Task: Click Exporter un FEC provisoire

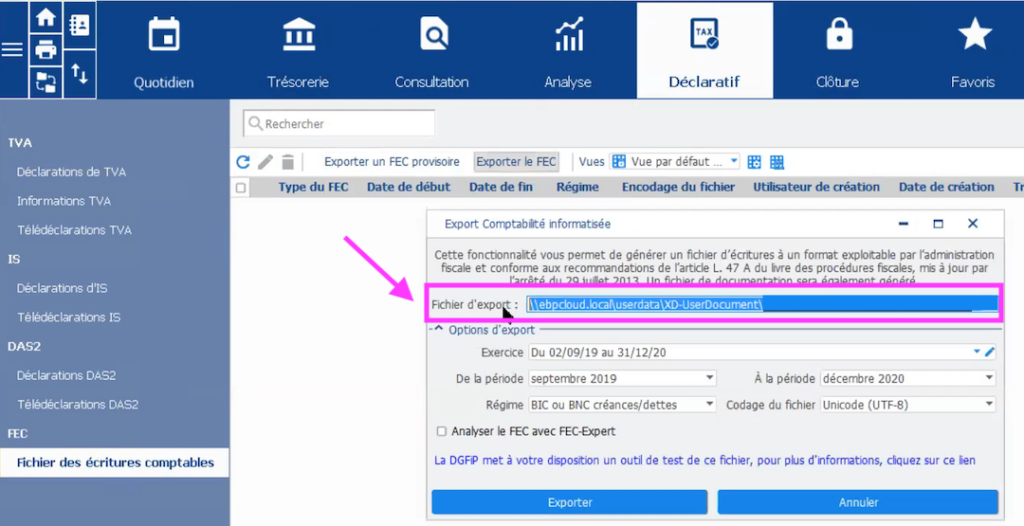Action: click(392, 161)
